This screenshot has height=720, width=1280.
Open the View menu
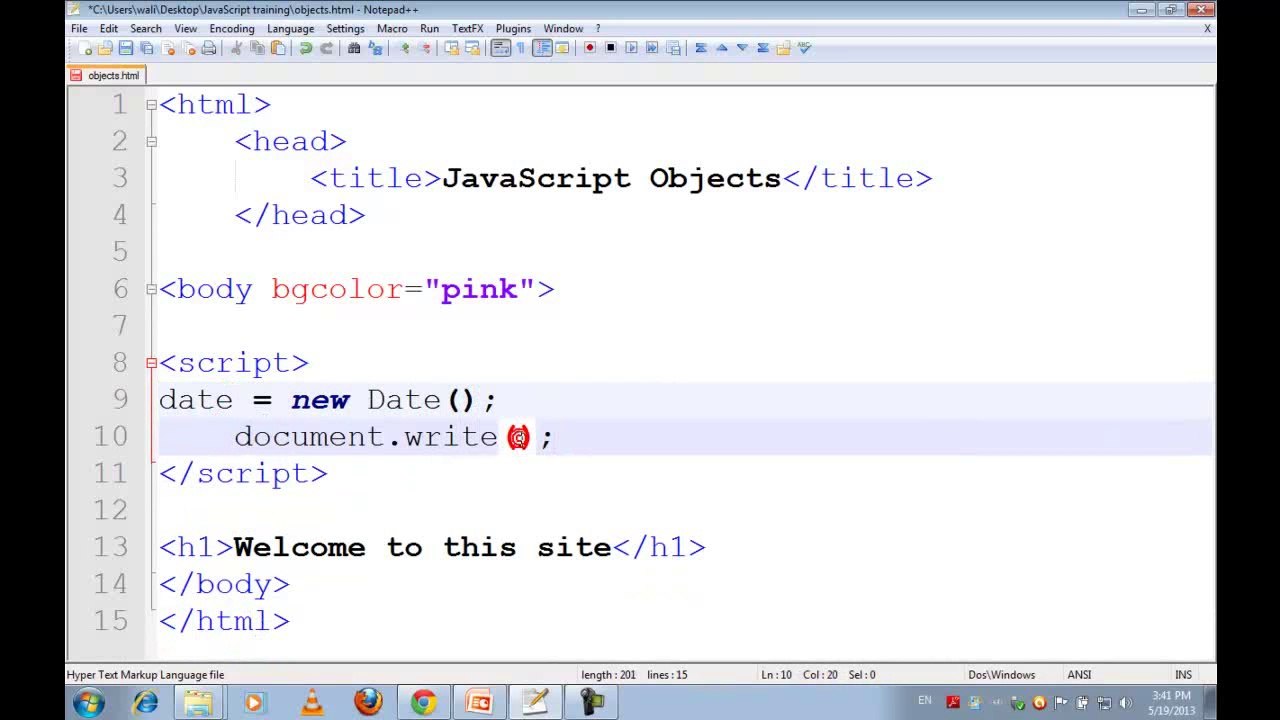186,28
